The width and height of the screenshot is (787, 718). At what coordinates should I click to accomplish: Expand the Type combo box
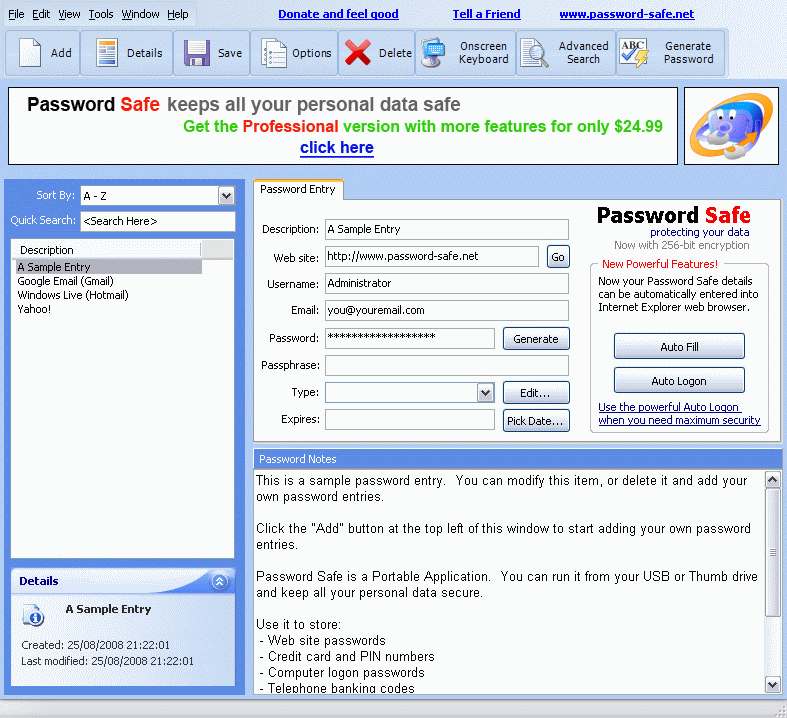[485, 392]
